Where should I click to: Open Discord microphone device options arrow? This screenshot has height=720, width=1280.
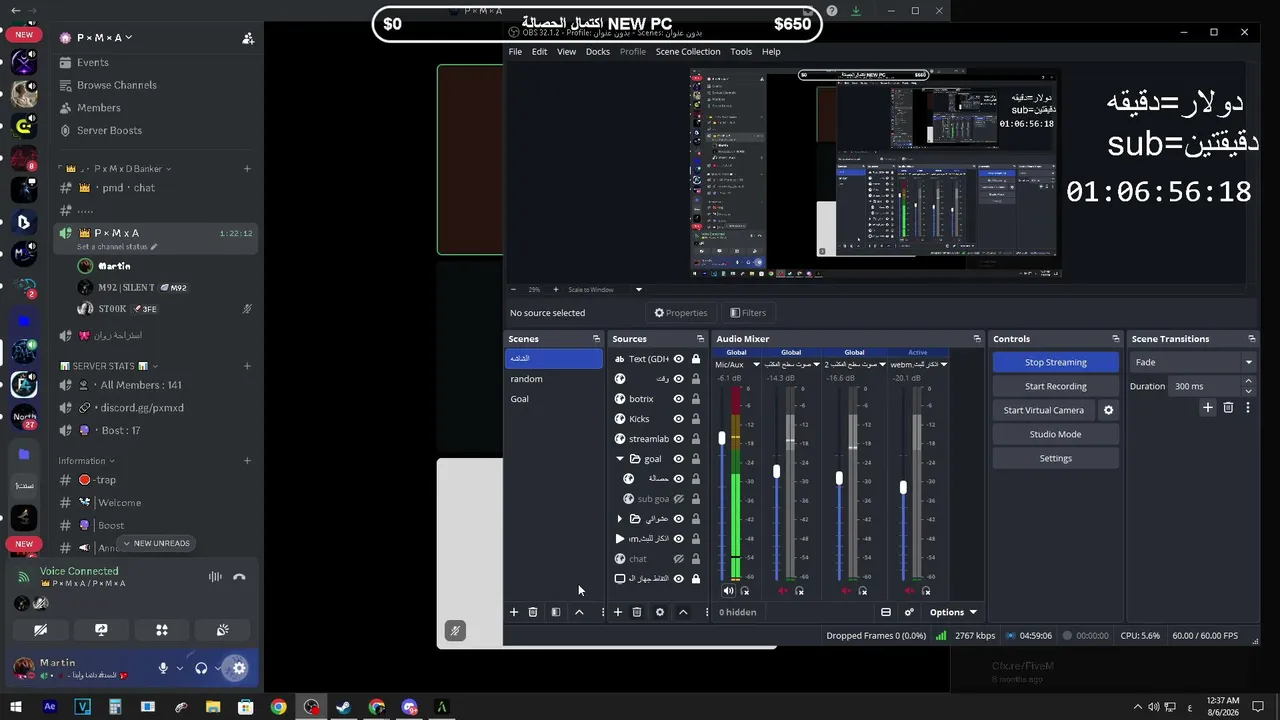point(180,668)
